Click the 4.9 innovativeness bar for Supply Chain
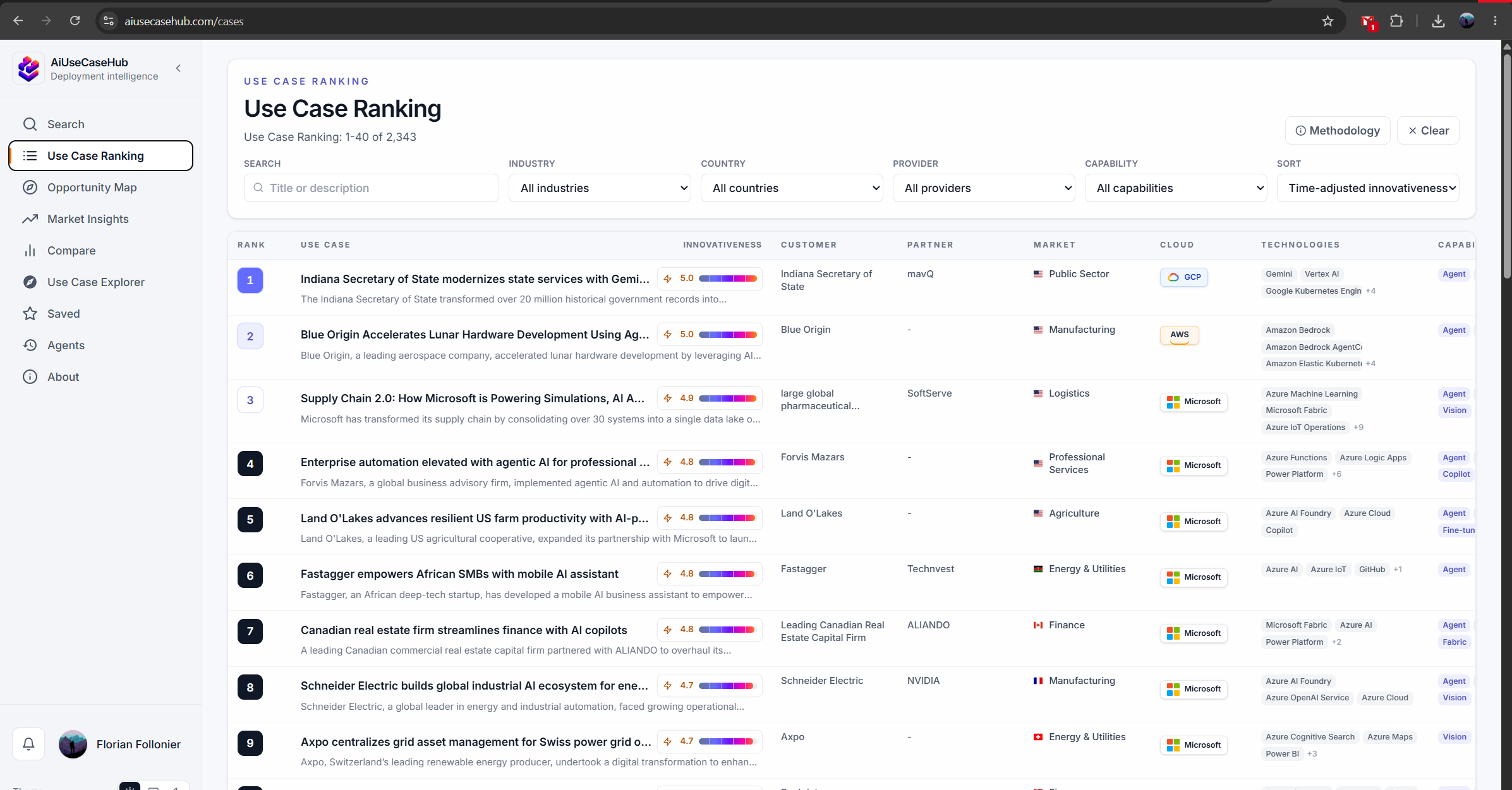 728,398
